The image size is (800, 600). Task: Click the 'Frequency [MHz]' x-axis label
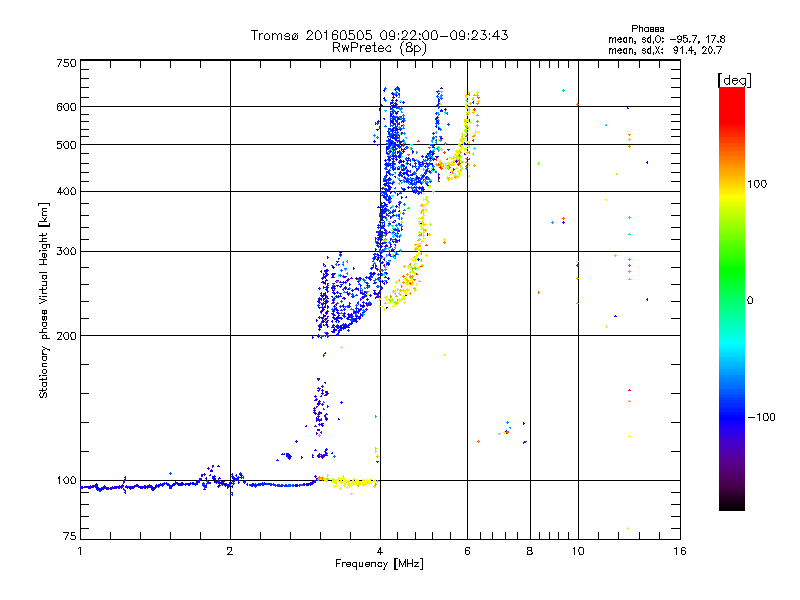(379, 564)
